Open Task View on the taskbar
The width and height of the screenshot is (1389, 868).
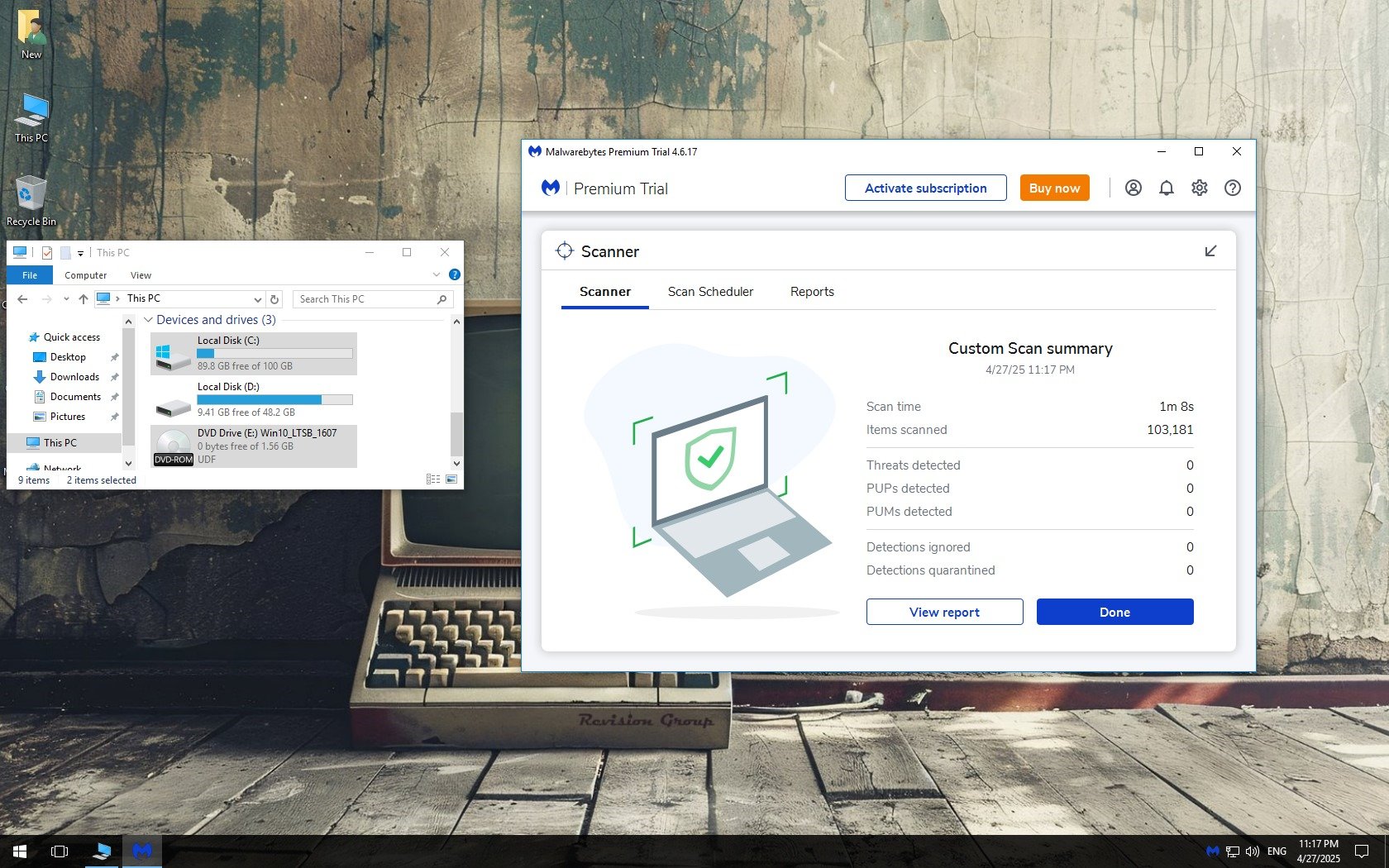pos(60,851)
